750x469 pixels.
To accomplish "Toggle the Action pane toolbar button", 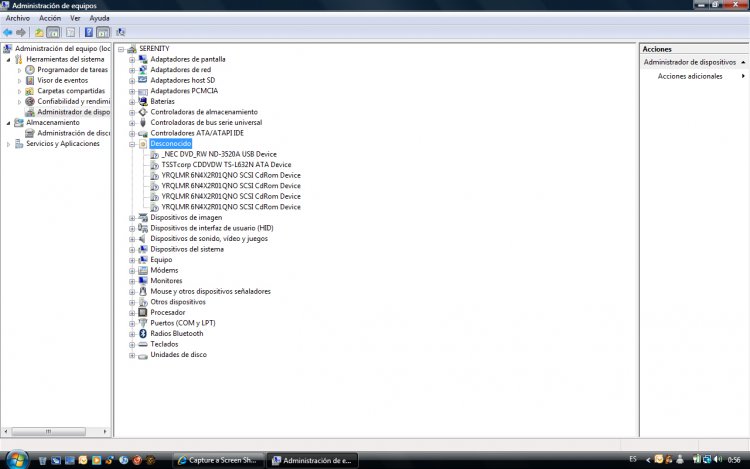I will [x=103, y=33].
